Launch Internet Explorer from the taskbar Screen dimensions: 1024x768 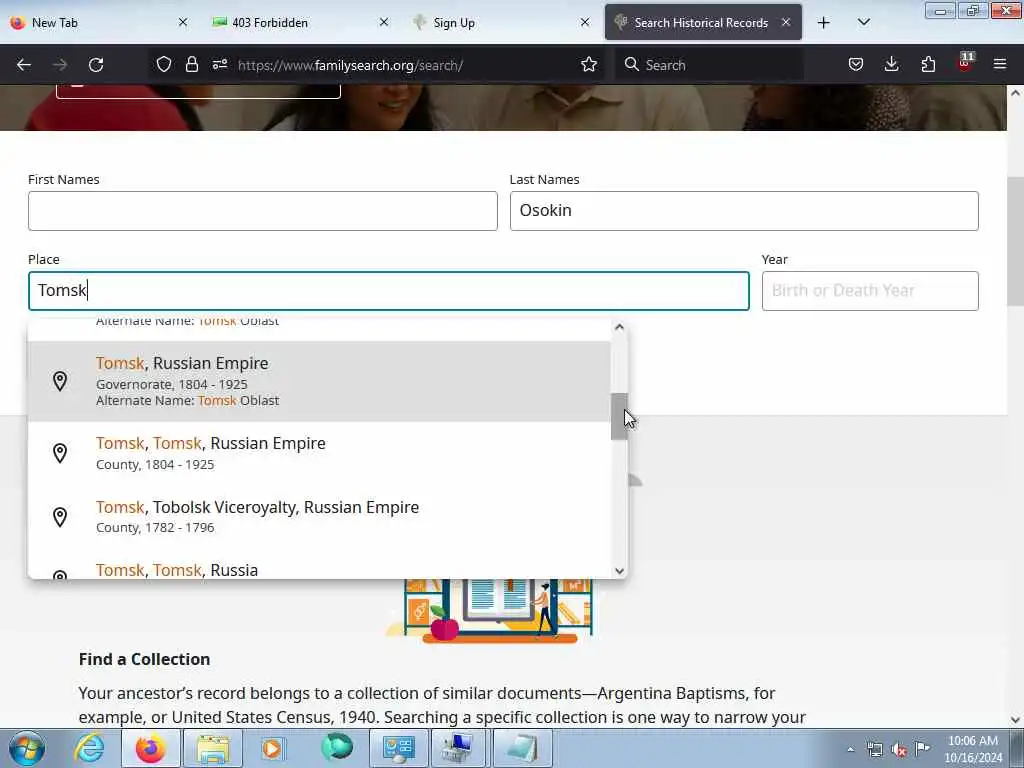(89, 748)
